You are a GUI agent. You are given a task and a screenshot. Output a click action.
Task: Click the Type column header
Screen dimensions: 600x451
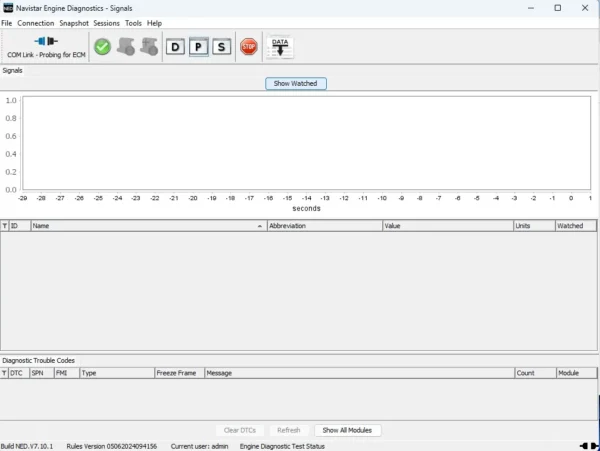[117, 373]
